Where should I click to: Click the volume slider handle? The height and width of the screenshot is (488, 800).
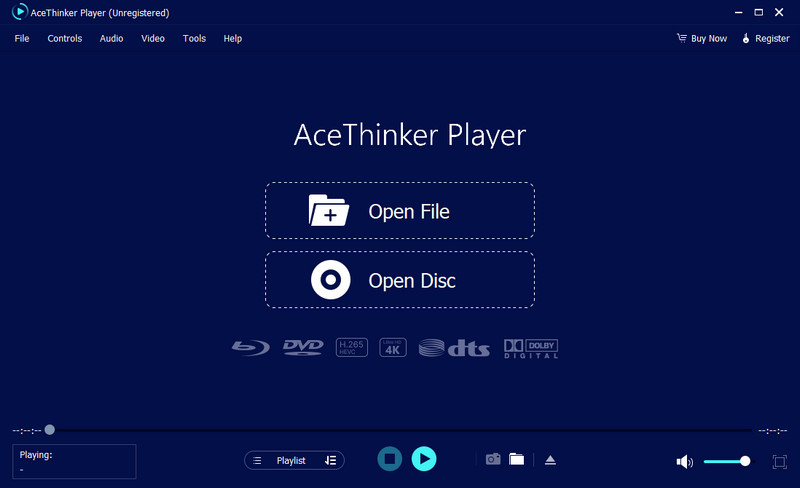[x=745, y=461]
